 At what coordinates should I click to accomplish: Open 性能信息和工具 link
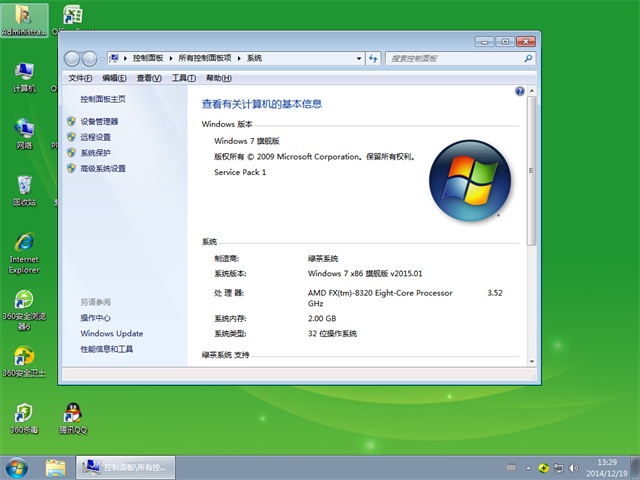pos(107,349)
